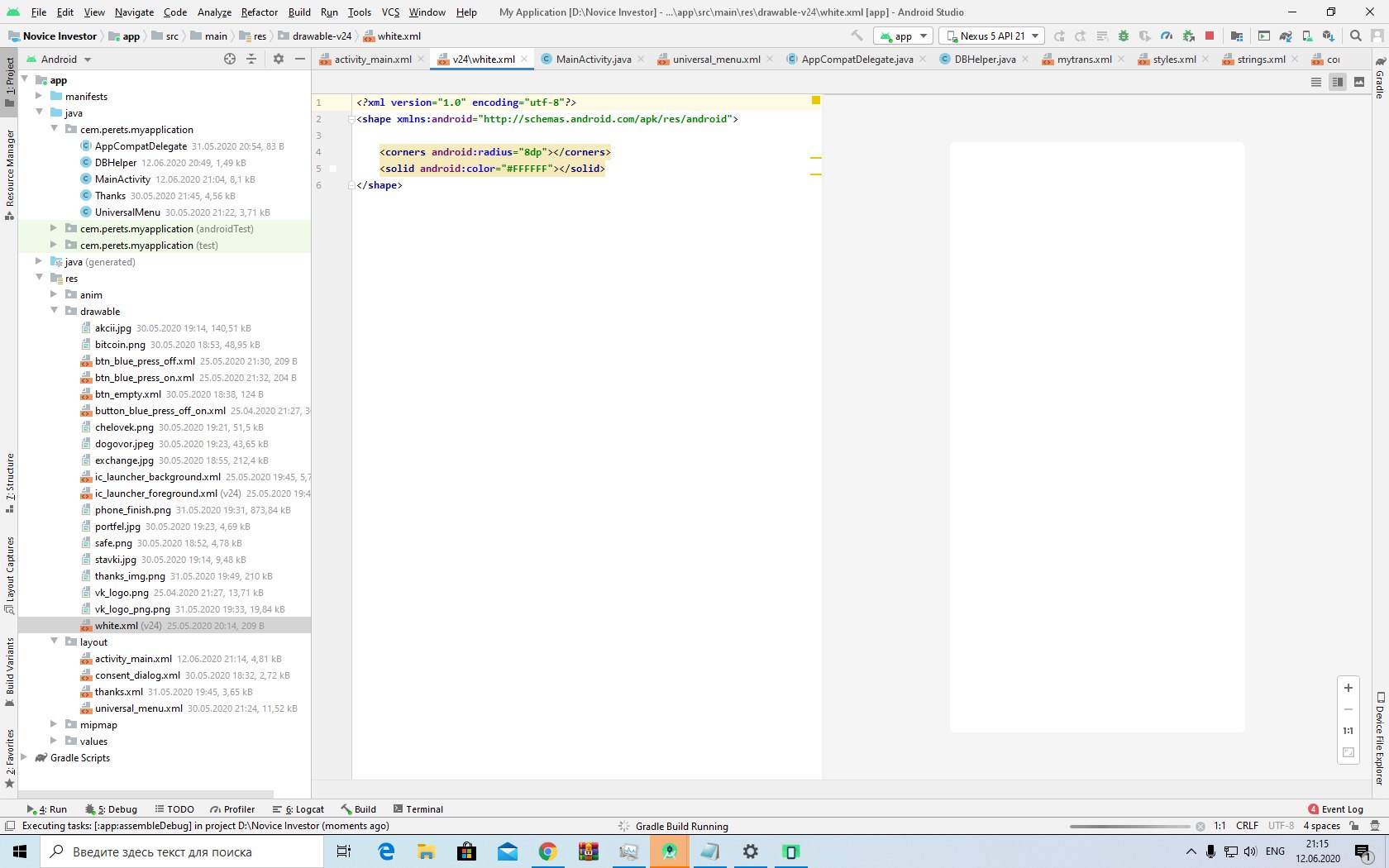Viewport: 1389px width, 868px height.
Task: Cancel the Gradle build process
Action: coord(1200,826)
